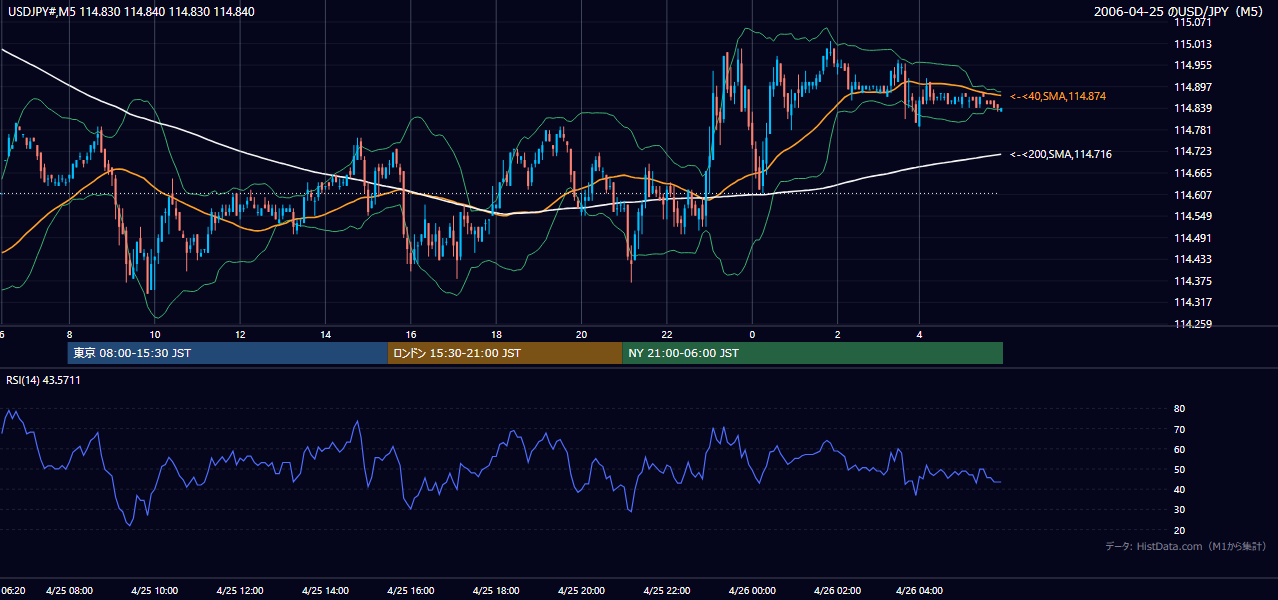Click the RSI 30 level label
This screenshot has width=1278, height=600.
(1179, 510)
